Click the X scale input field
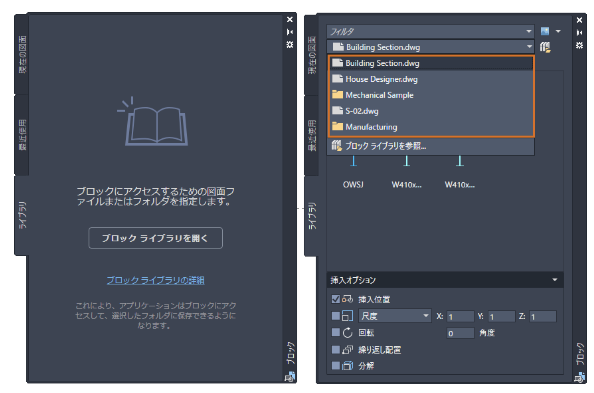 point(460,316)
